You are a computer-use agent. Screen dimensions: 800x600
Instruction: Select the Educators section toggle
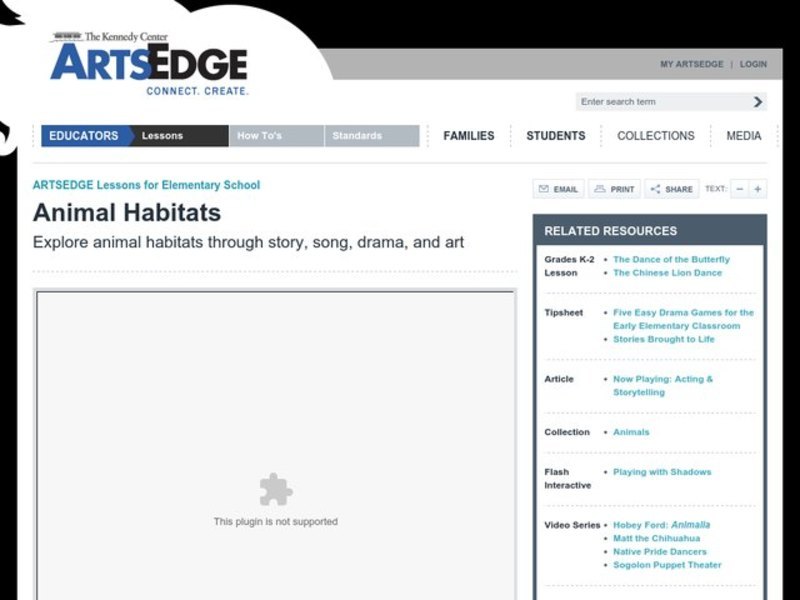[82, 135]
